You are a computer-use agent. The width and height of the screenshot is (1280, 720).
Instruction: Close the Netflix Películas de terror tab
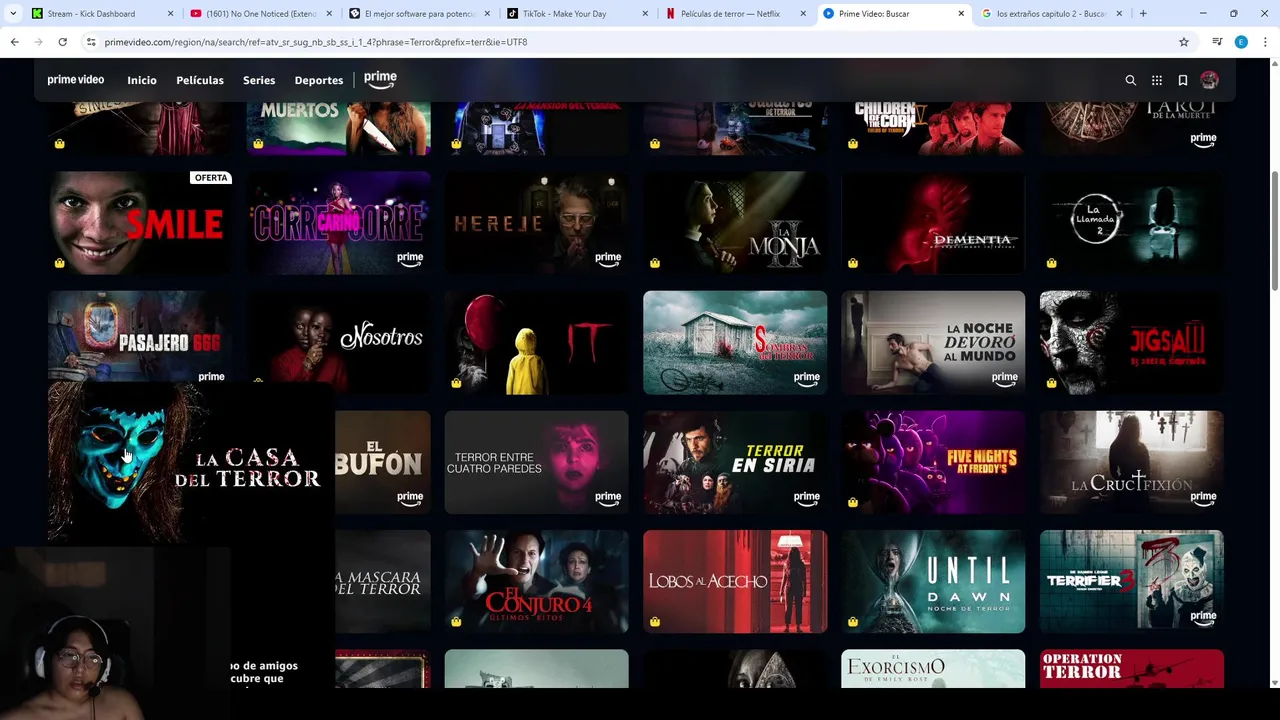click(x=803, y=14)
